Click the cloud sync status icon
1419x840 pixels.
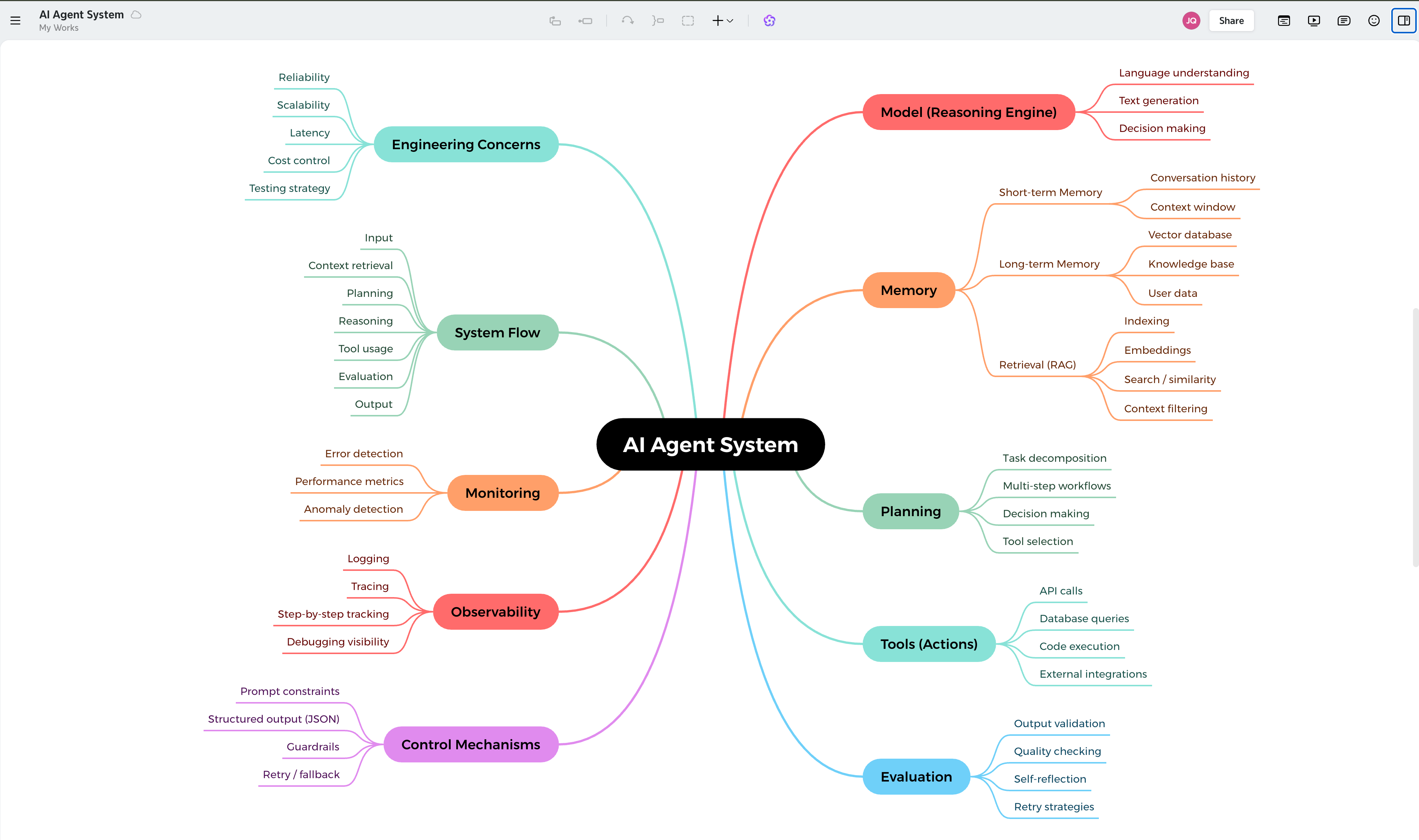136,15
